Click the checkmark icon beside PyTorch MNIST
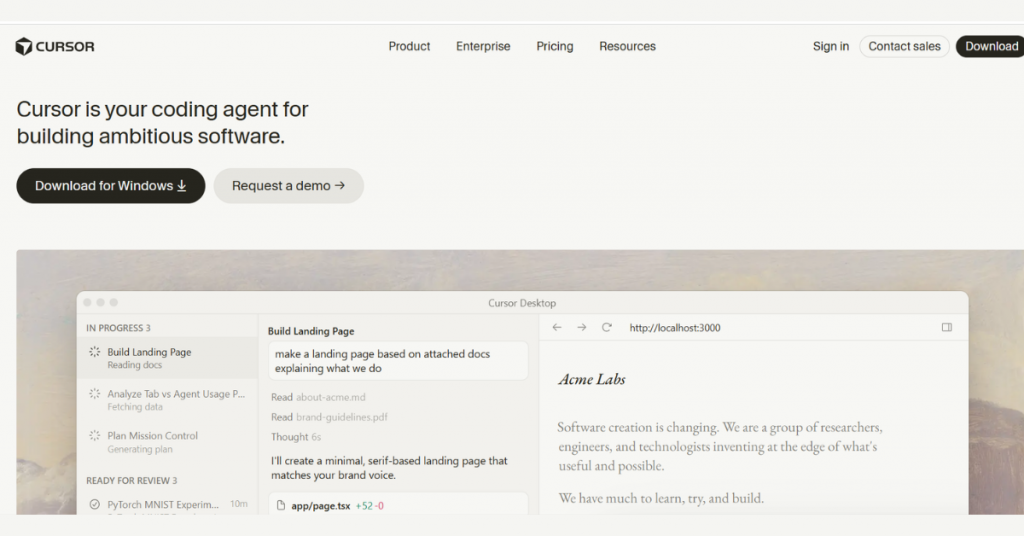Viewport: 1024px width, 536px height. click(x=95, y=505)
